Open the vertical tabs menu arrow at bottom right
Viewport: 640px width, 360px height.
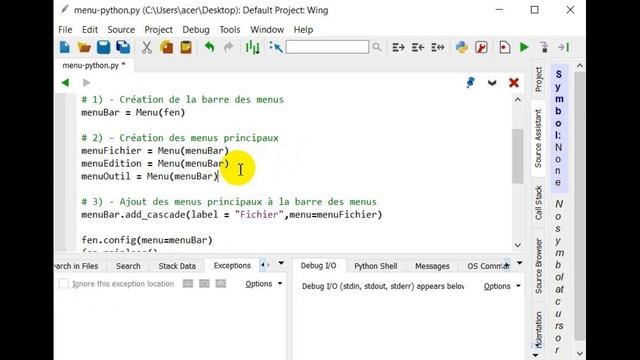(535, 355)
